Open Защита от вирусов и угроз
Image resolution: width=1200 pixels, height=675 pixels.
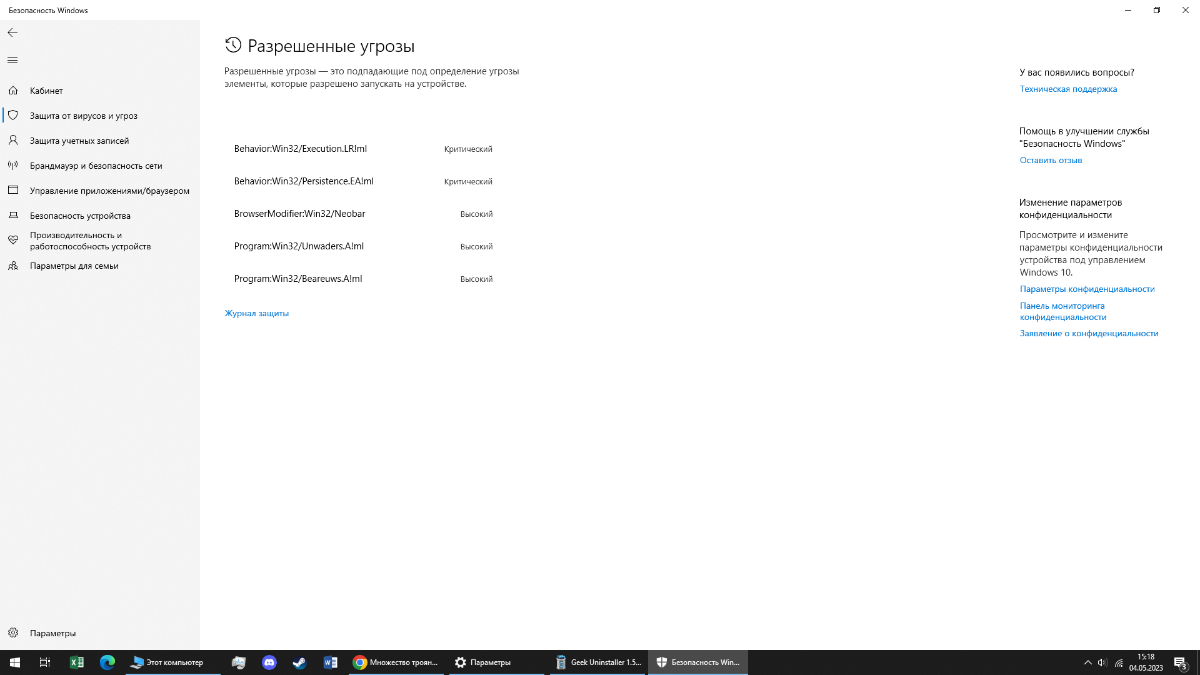tap(100, 116)
